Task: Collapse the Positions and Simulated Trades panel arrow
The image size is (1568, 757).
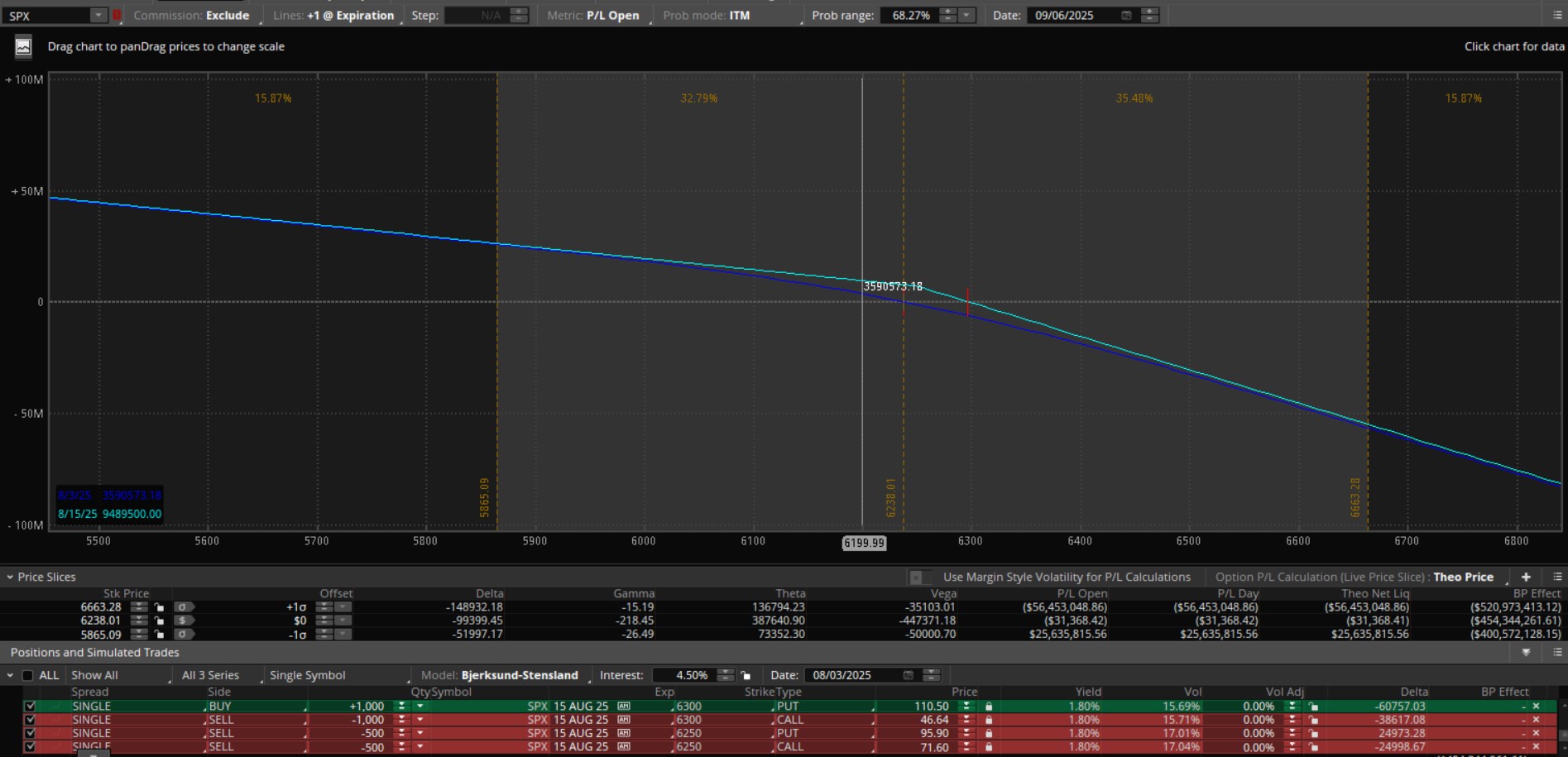Action: [x=1526, y=653]
